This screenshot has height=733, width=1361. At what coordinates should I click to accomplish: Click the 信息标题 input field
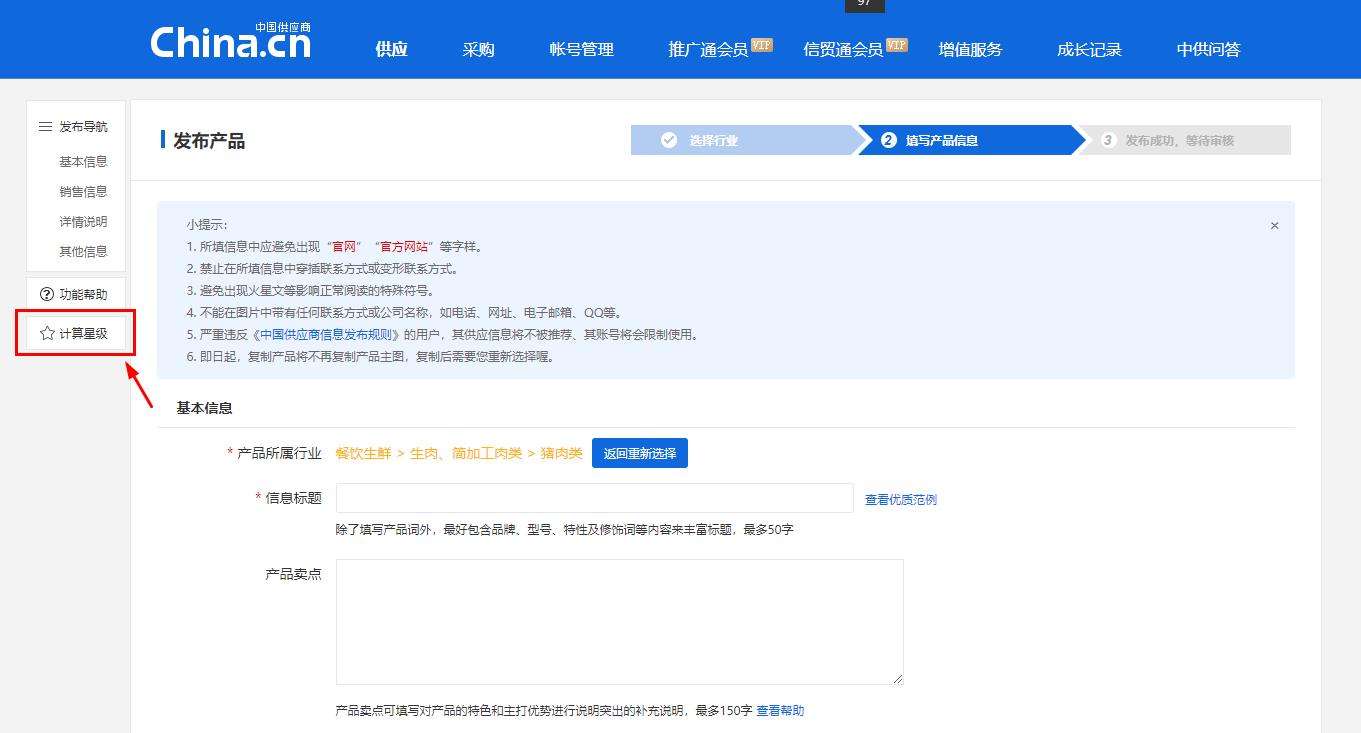click(x=594, y=498)
